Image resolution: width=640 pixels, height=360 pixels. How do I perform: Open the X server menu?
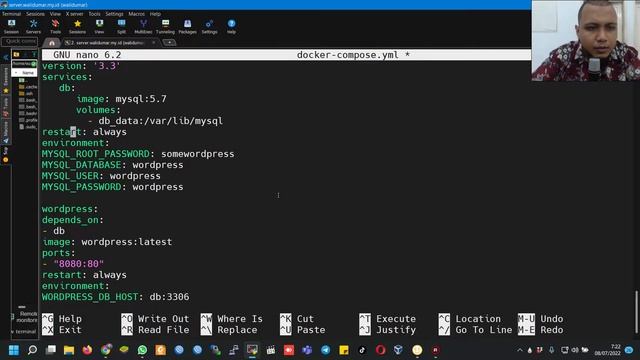pos(74,14)
